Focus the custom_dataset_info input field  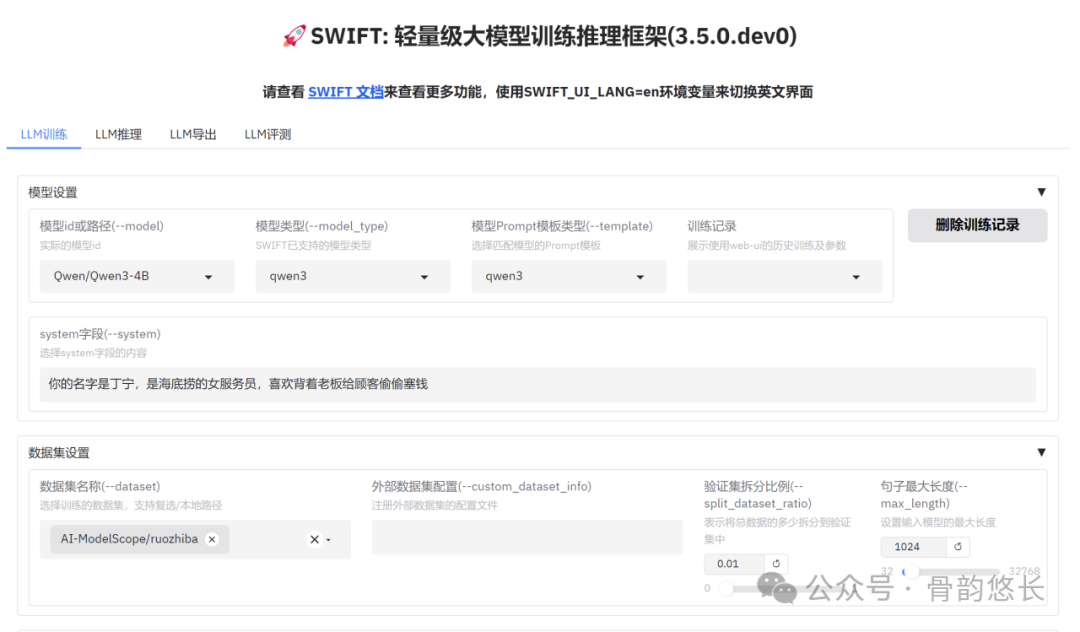pos(527,538)
